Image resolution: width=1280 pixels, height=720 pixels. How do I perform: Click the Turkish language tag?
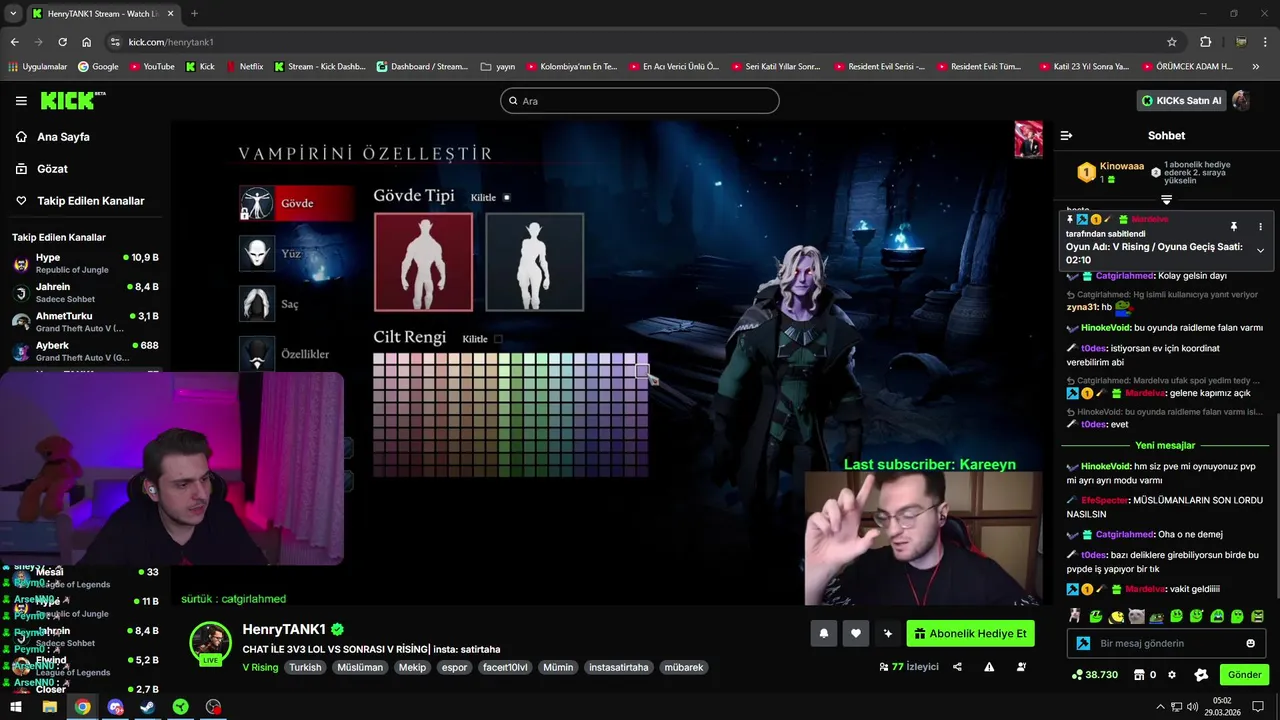click(306, 667)
